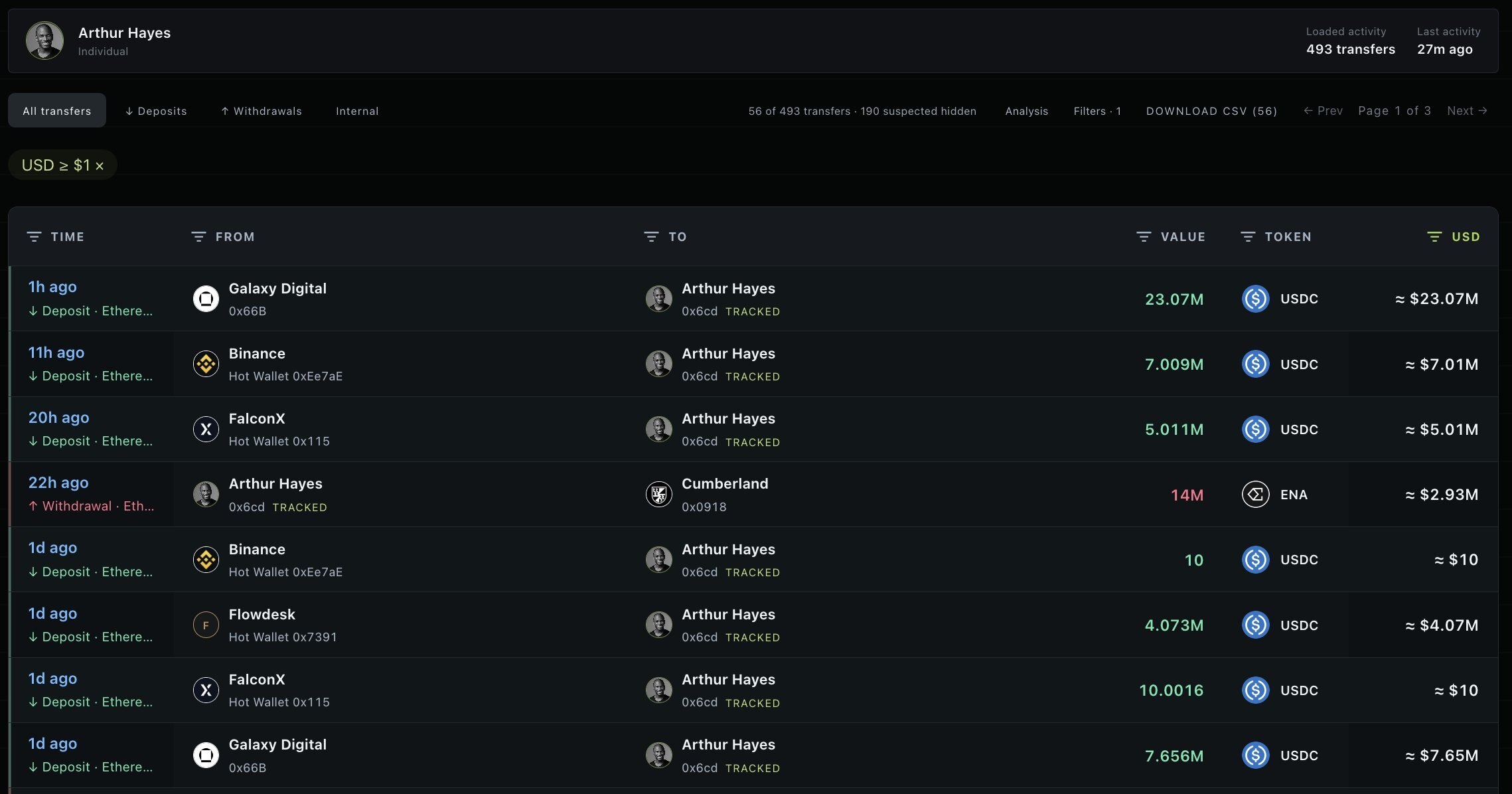Click 493 transfers loaded activity text
Viewport: 1512px width, 794px height.
1351,49
